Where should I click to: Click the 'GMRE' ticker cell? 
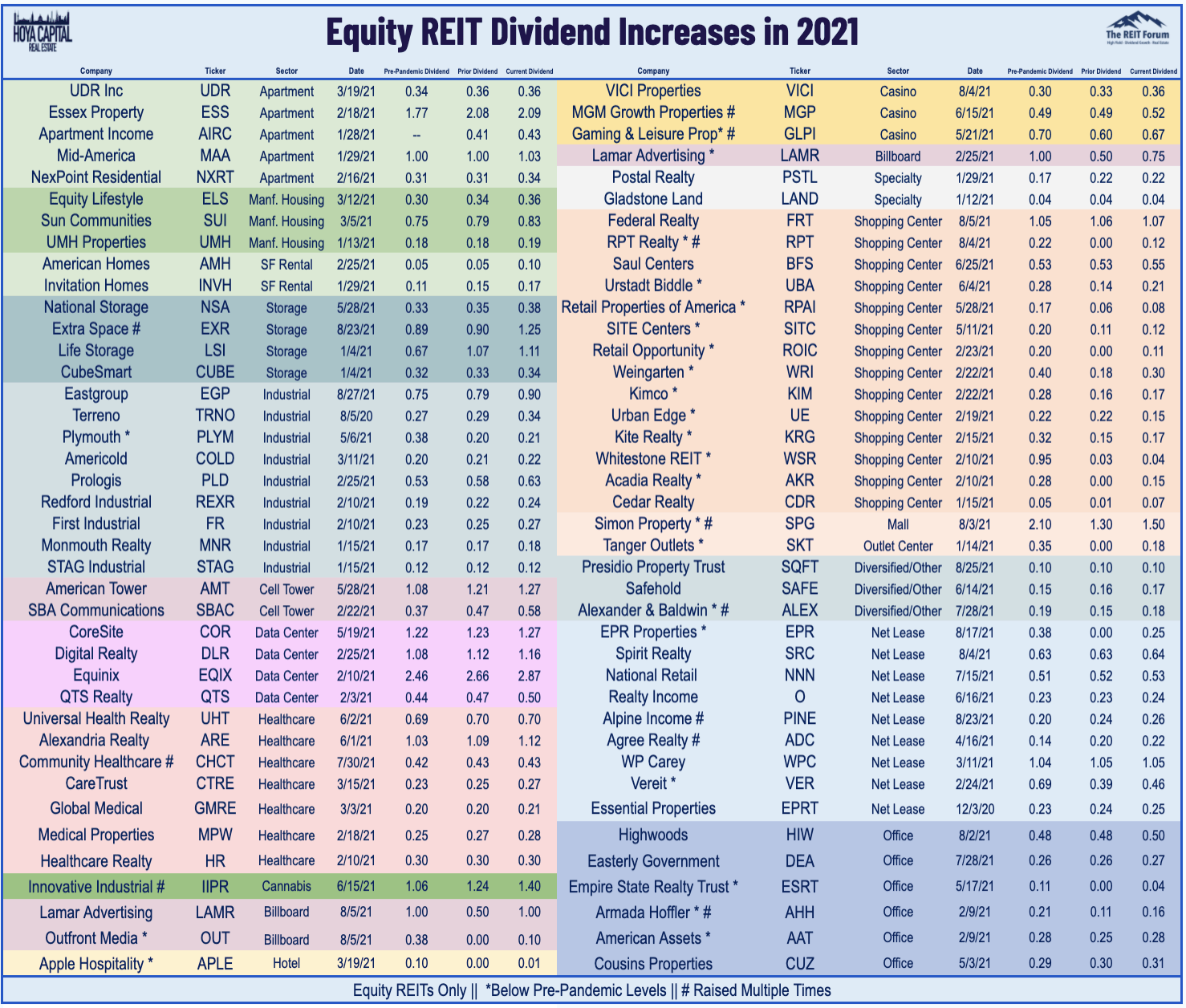[215, 809]
